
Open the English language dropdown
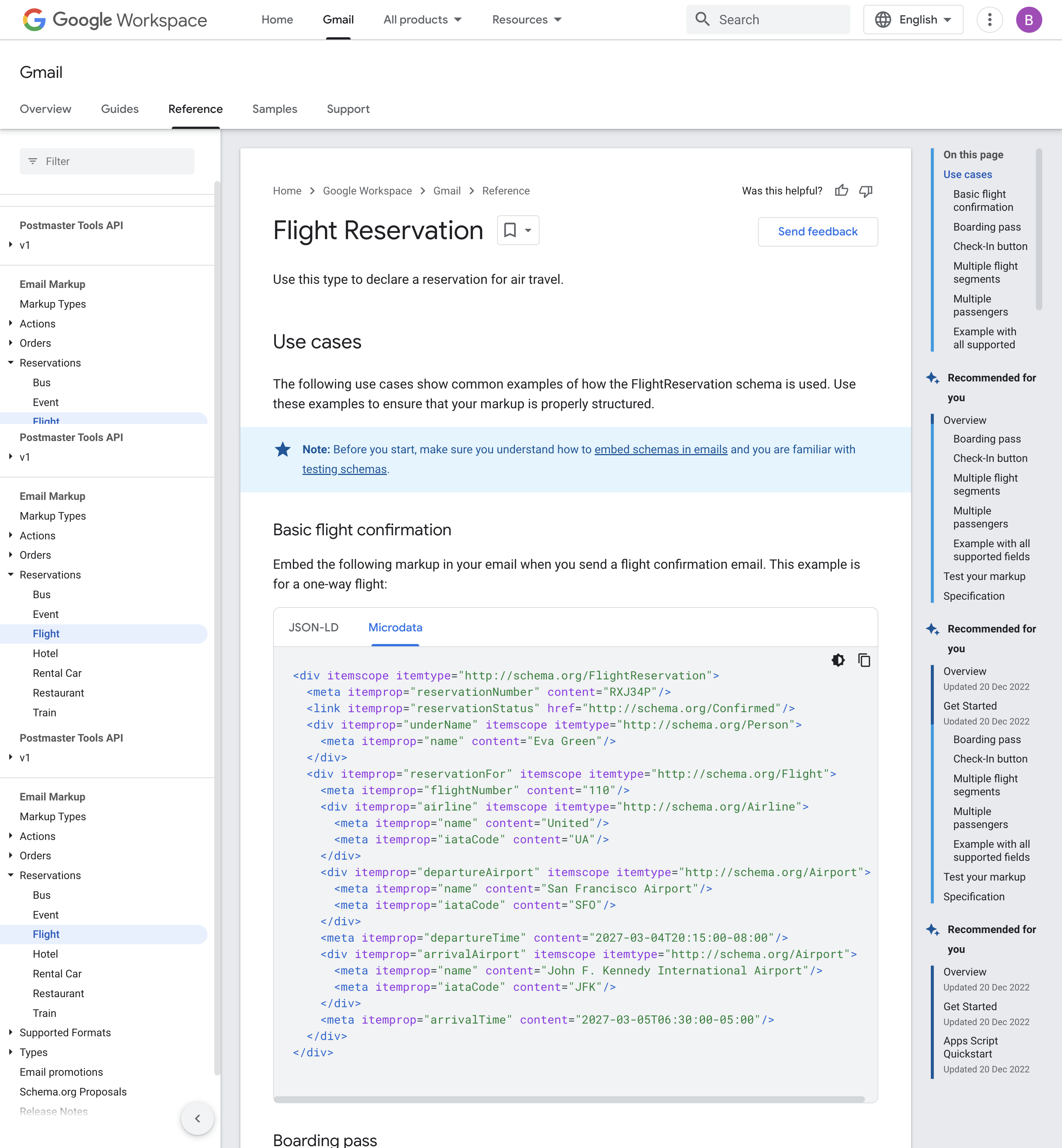(x=913, y=19)
